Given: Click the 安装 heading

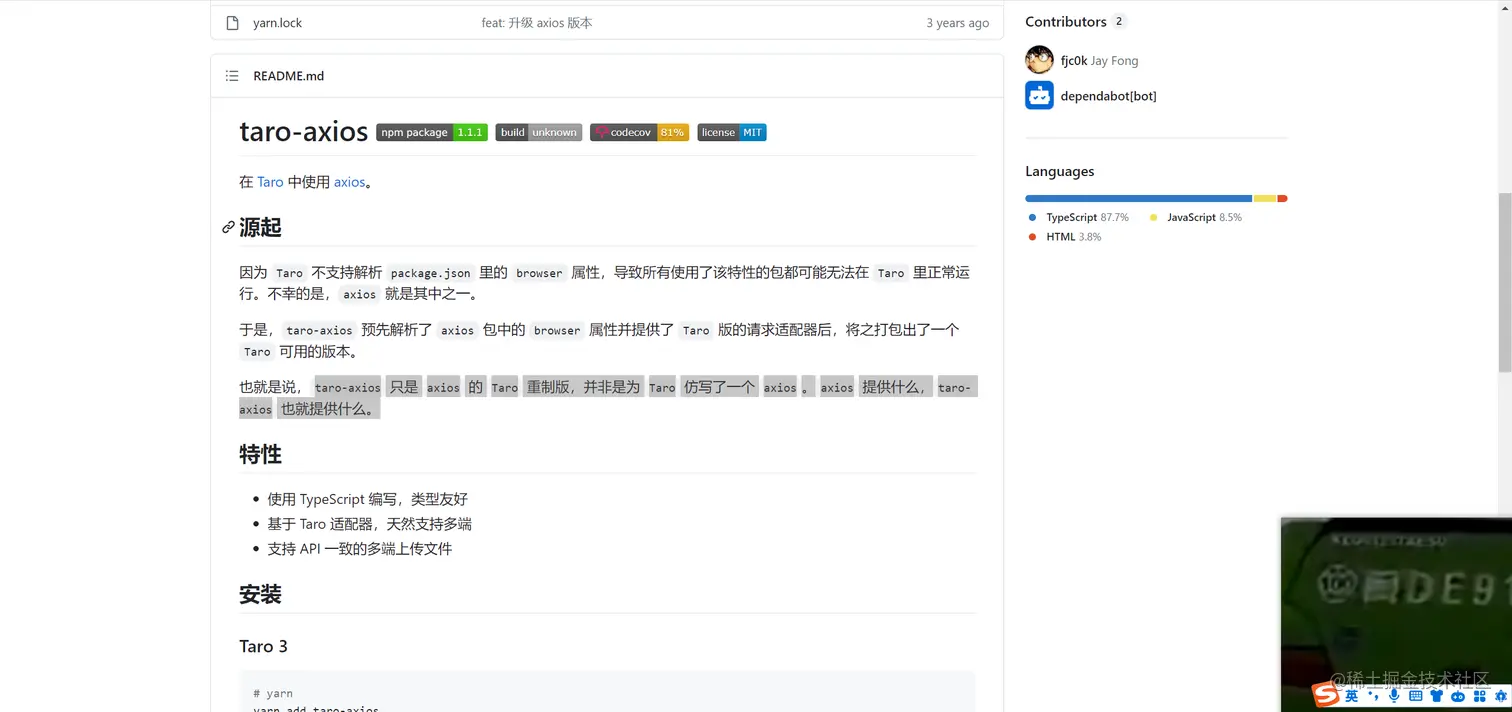Looking at the screenshot, I should click(260, 594).
